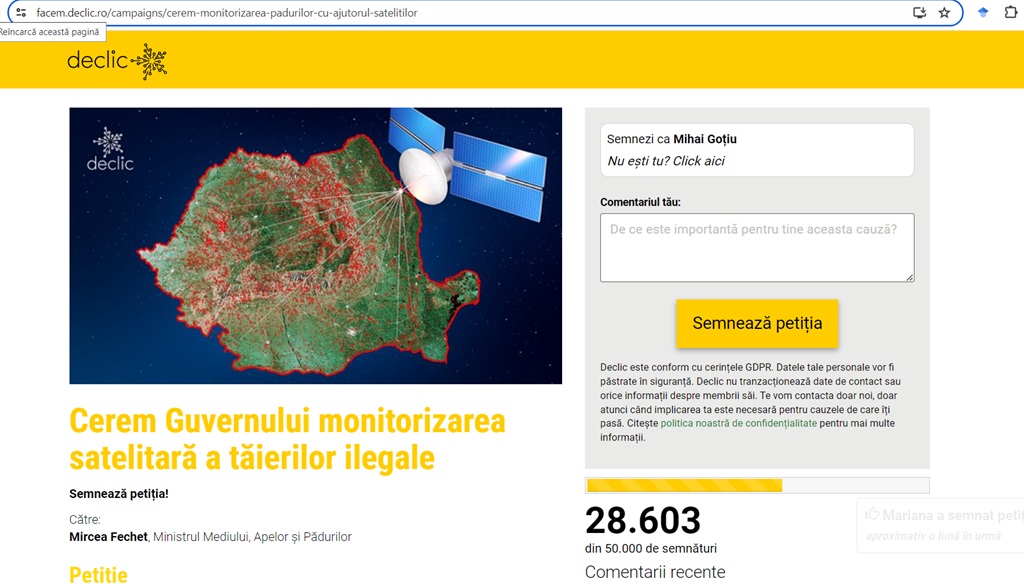Click the thumbs-up icon in signature notification

[872, 513]
